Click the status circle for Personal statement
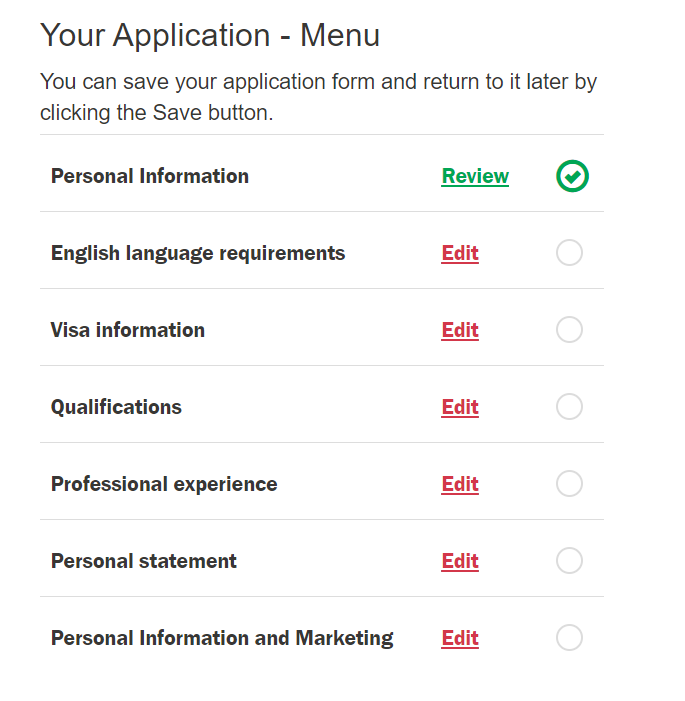Viewport: 685px width, 701px height. point(569,561)
